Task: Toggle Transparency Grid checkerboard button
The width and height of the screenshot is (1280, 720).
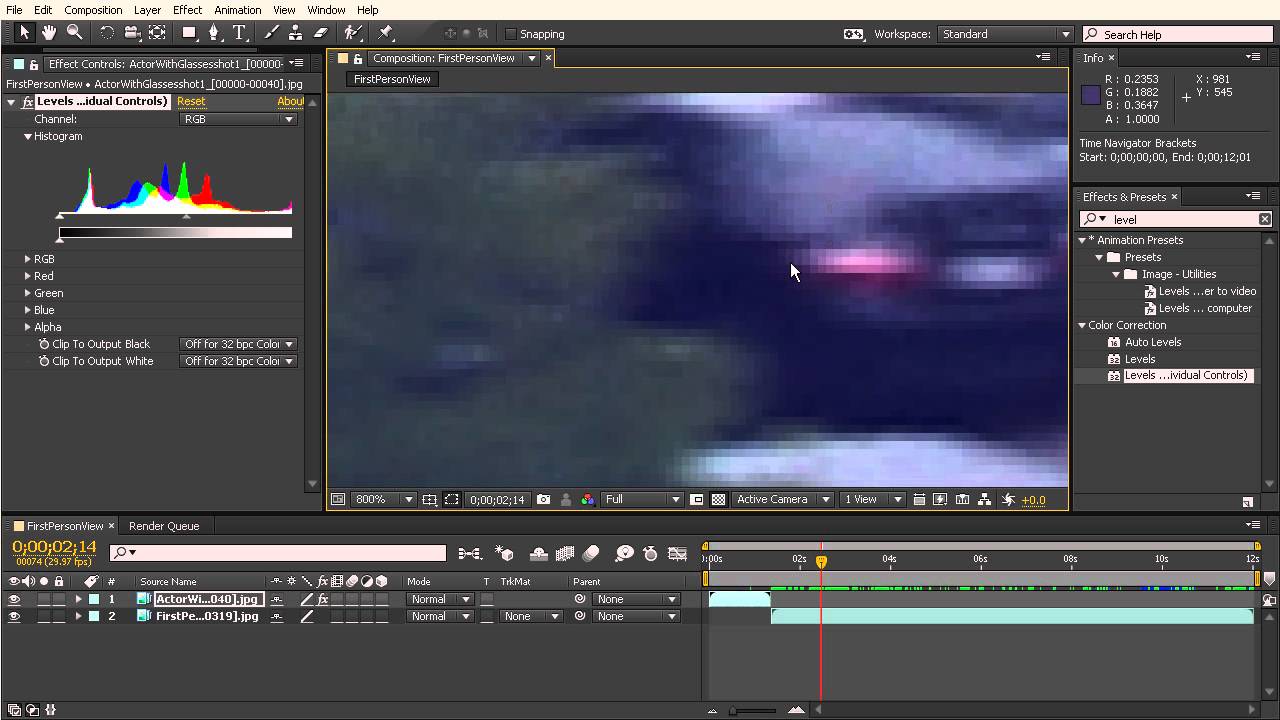Action: pos(718,499)
